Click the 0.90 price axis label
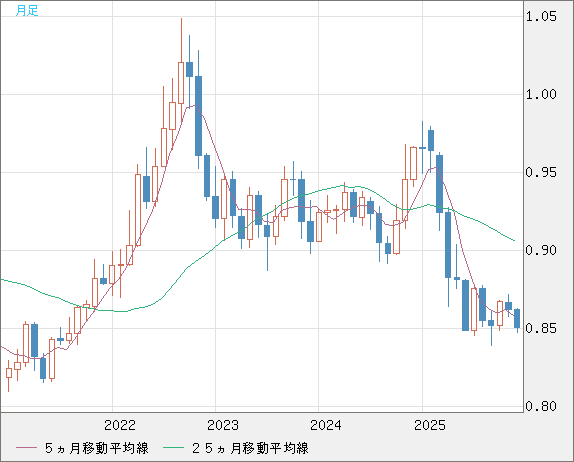 click(541, 250)
